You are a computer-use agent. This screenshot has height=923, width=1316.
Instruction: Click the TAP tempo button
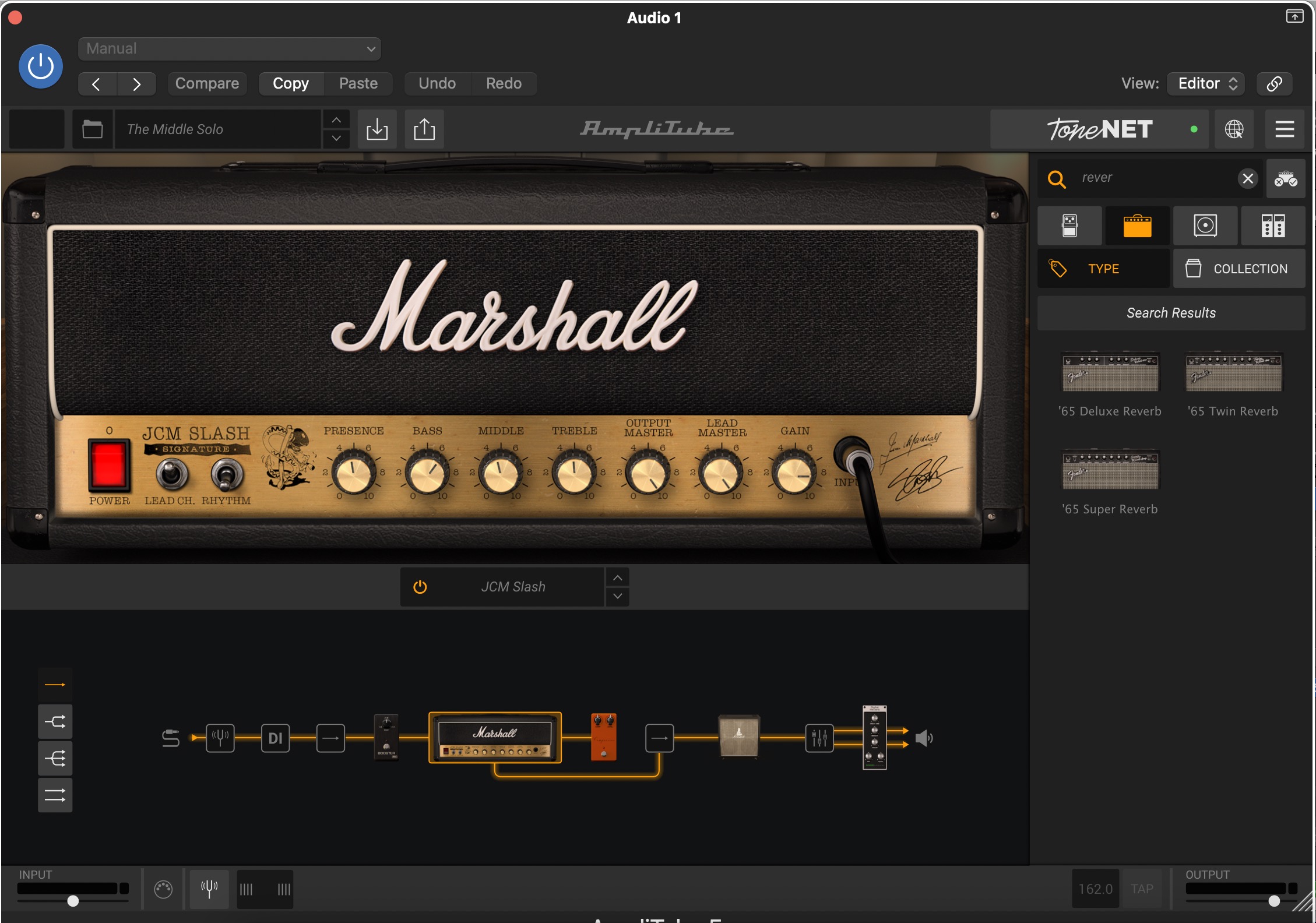click(x=1142, y=889)
